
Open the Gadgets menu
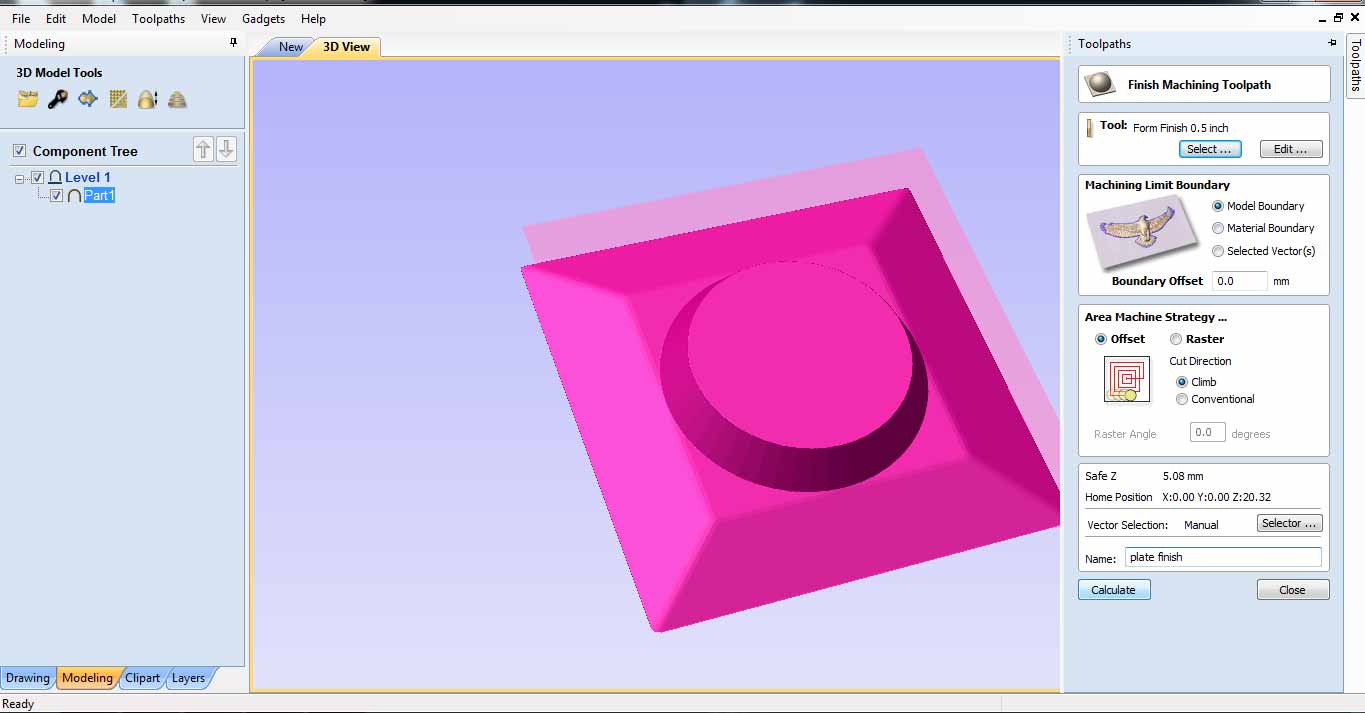(263, 19)
